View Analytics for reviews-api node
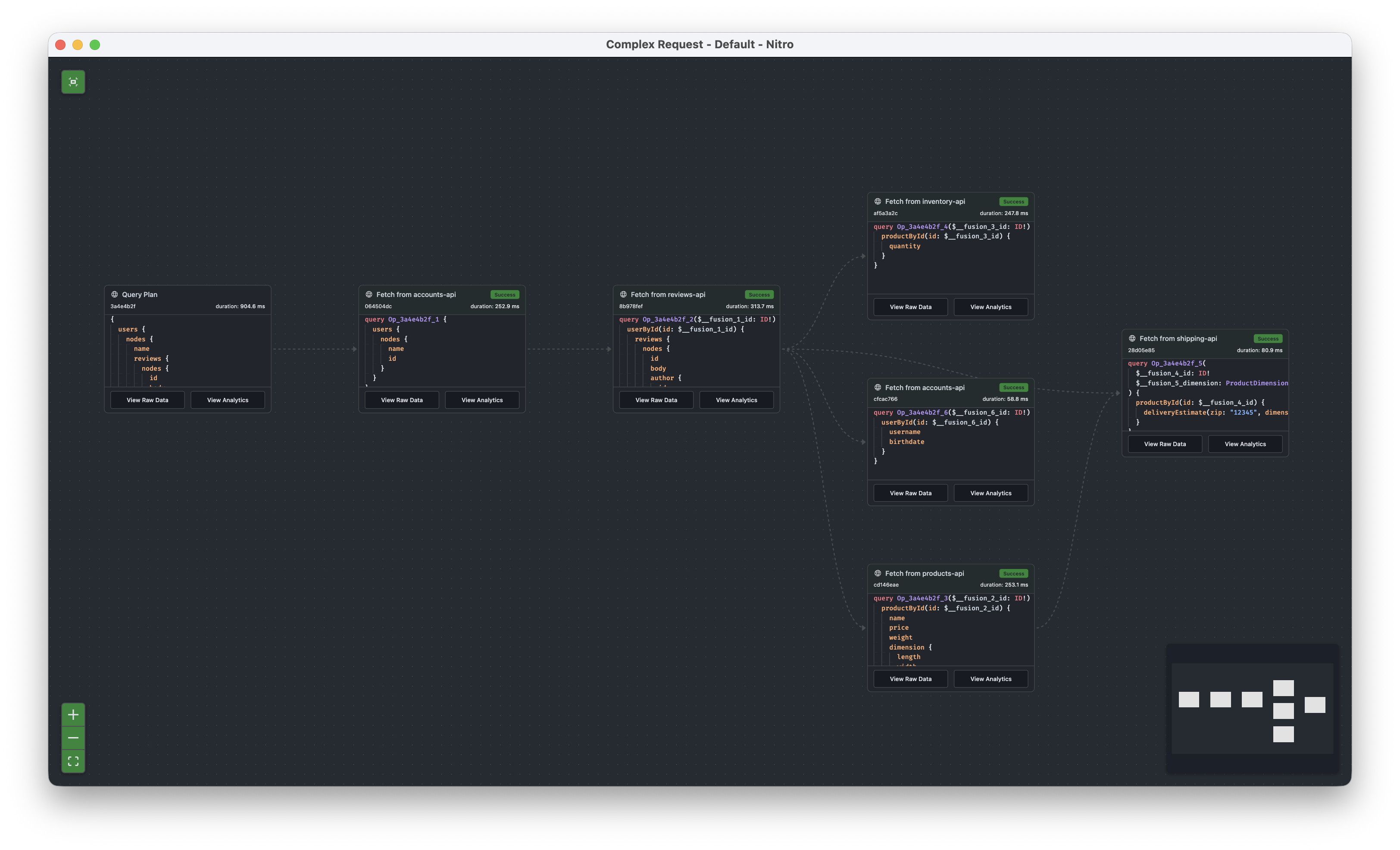 (x=736, y=400)
